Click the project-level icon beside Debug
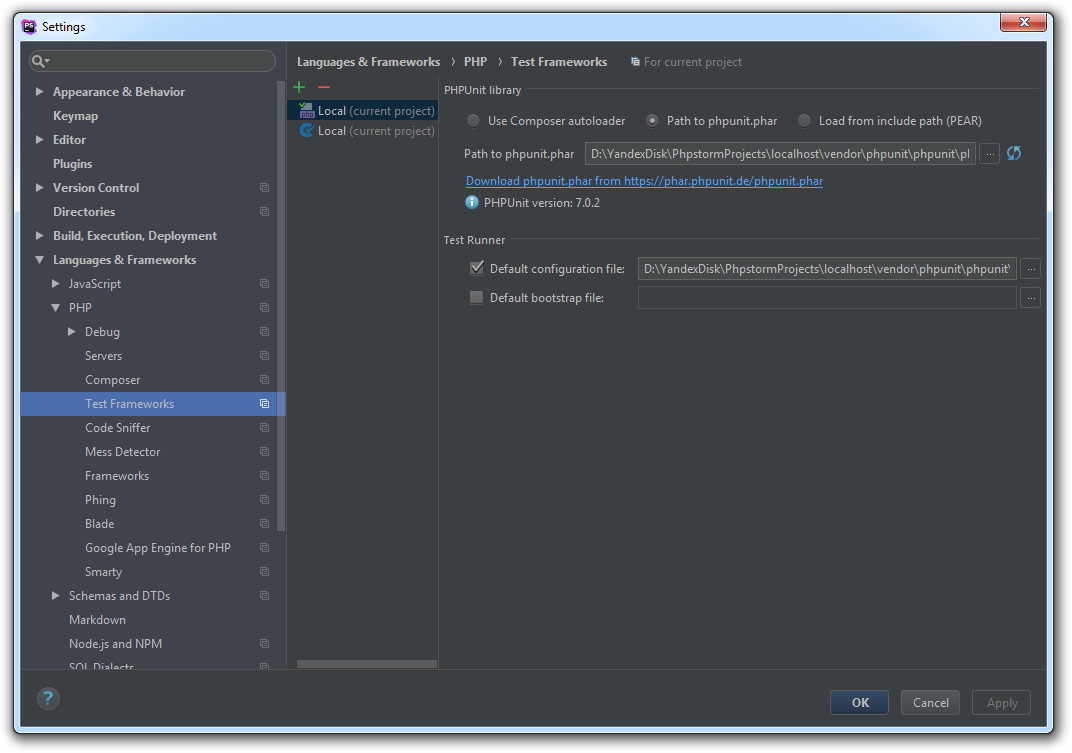The image size is (1072, 753). [x=264, y=332]
